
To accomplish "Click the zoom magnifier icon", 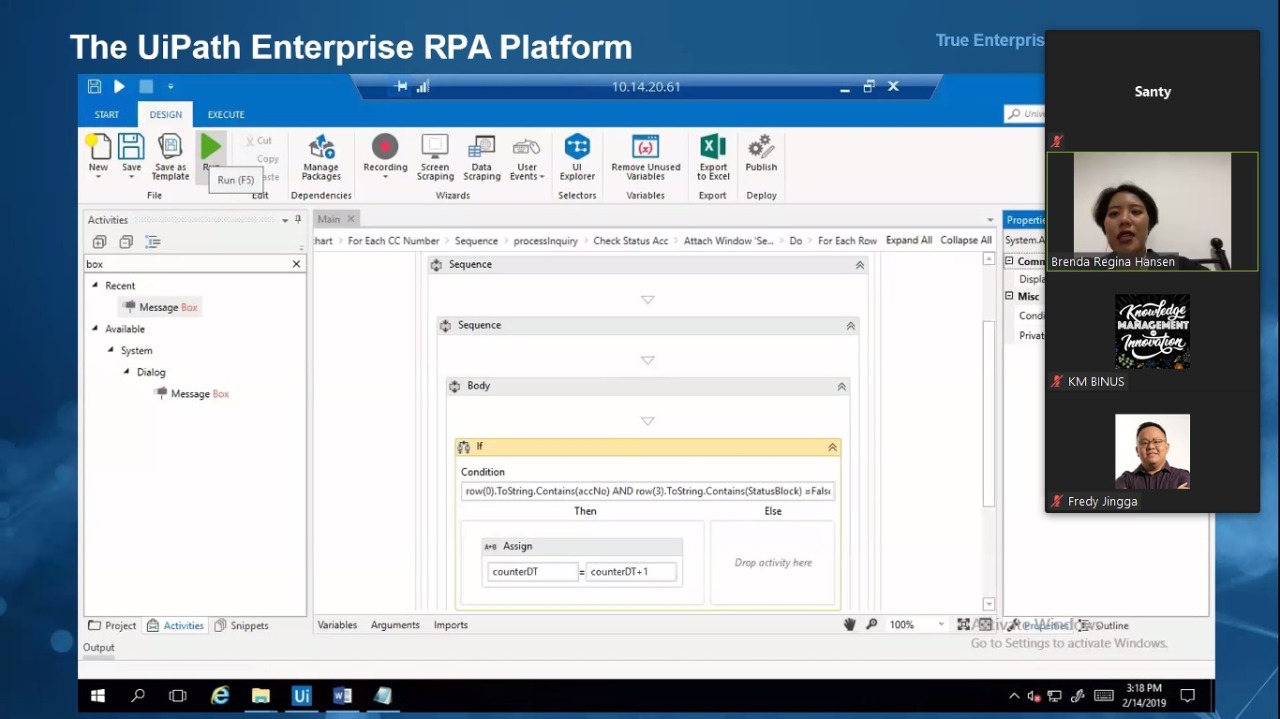I will pyautogui.click(x=871, y=625).
